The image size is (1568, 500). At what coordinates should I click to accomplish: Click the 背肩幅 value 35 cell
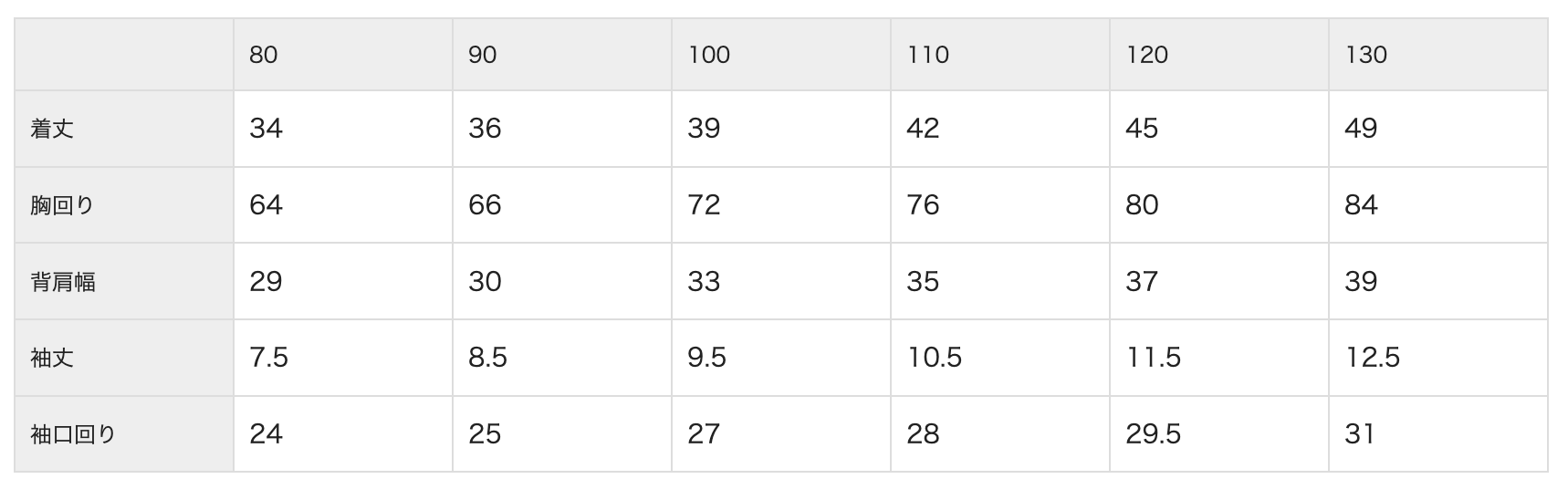point(923,282)
